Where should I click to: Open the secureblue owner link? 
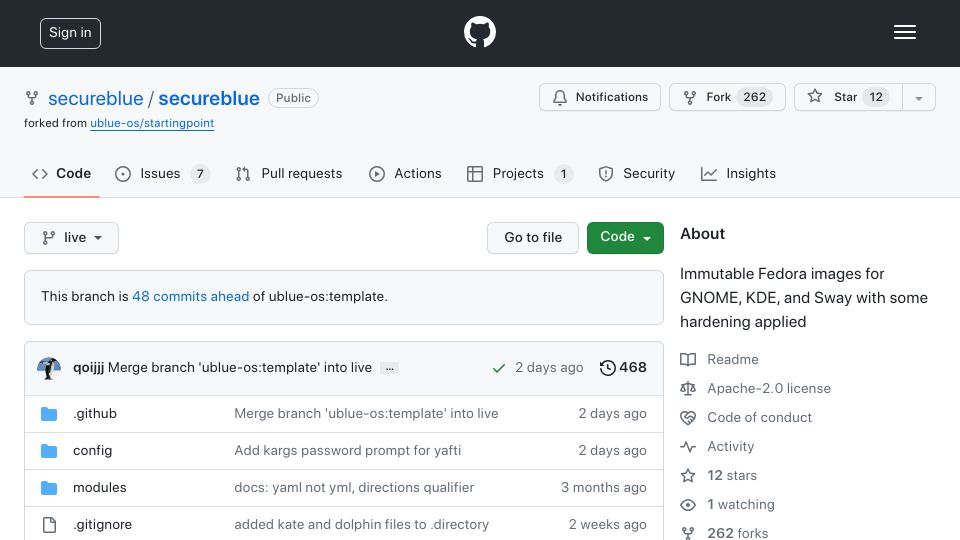96,99
